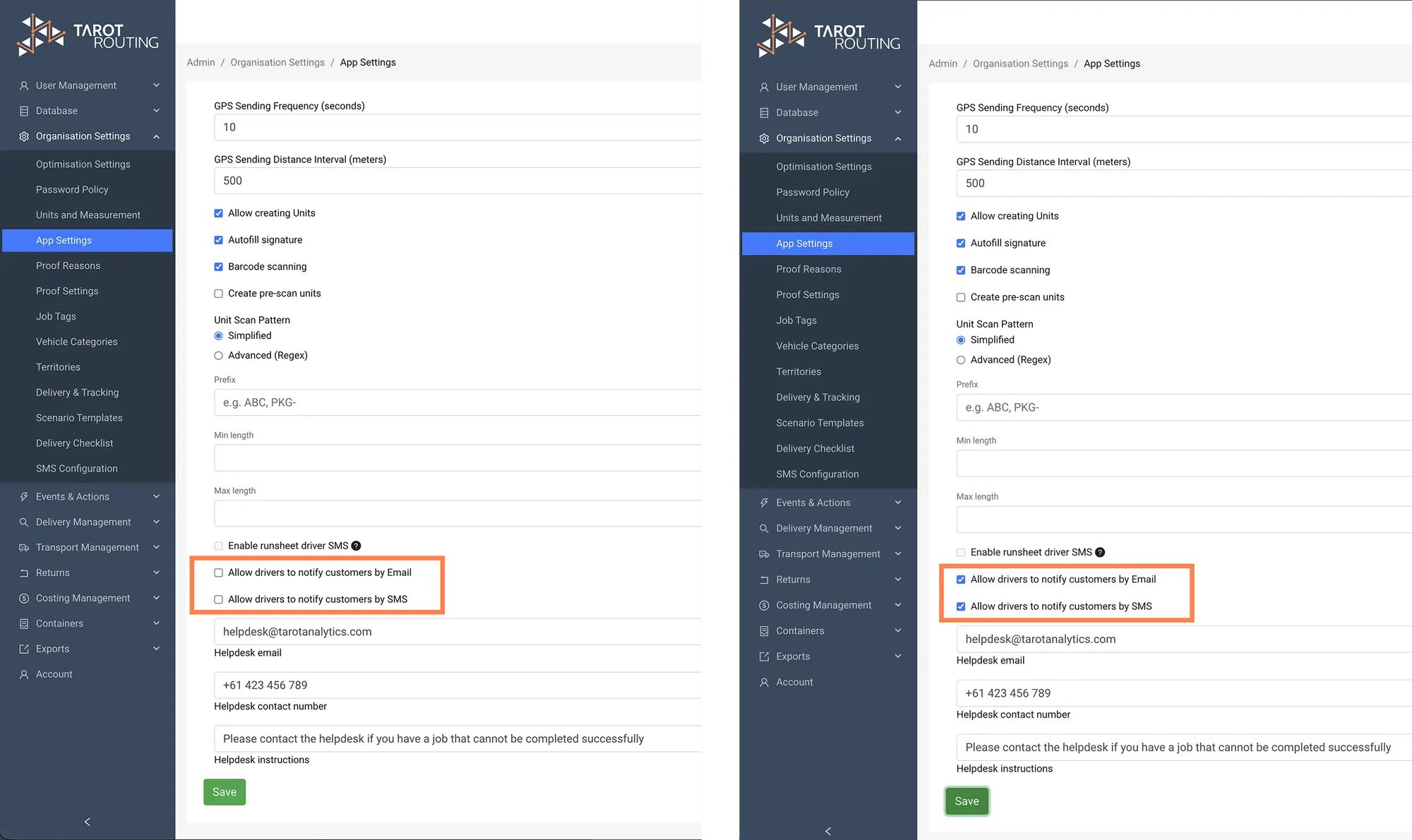1412x840 pixels.
Task: Click Transport Management truck icon, right window
Action: [x=764, y=554]
